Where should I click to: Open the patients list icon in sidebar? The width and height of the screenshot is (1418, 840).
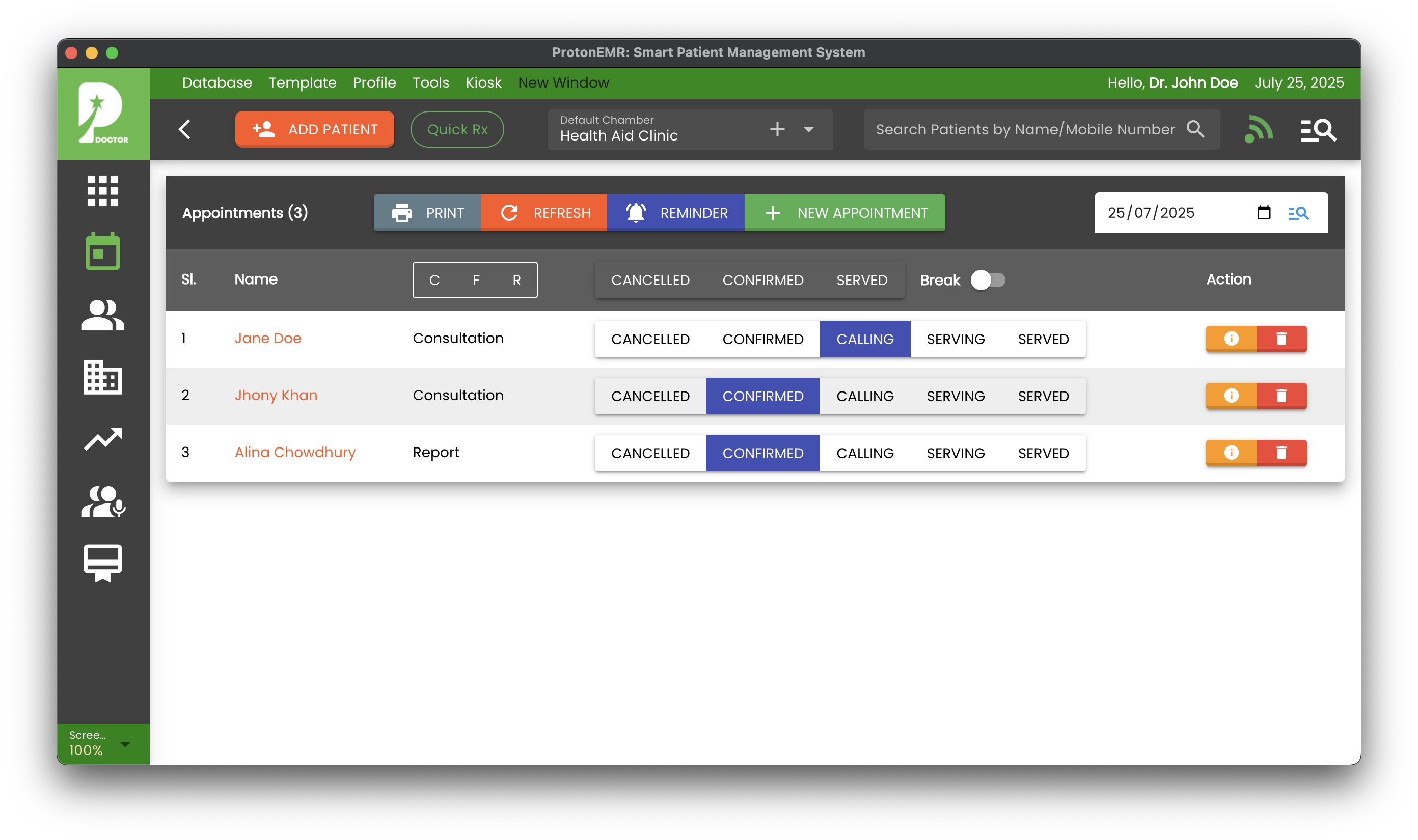[102, 315]
